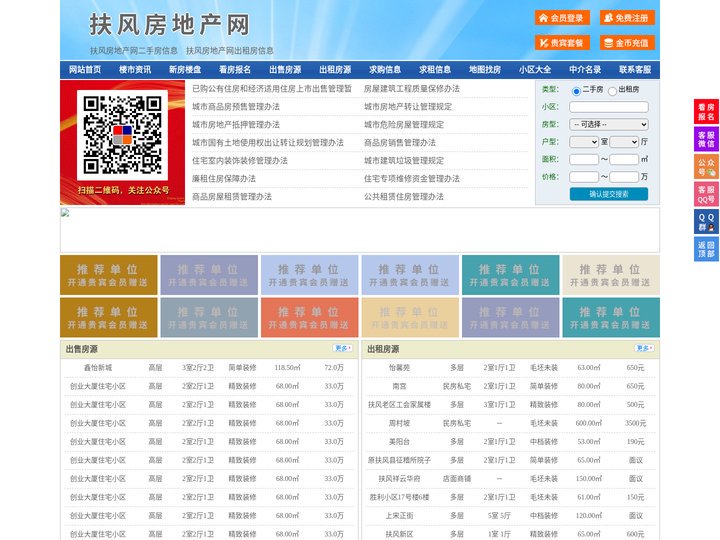This screenshot has height=540, width=720.
Task: Open 廉租住房保障办法 link
Action: pos(224,179)
